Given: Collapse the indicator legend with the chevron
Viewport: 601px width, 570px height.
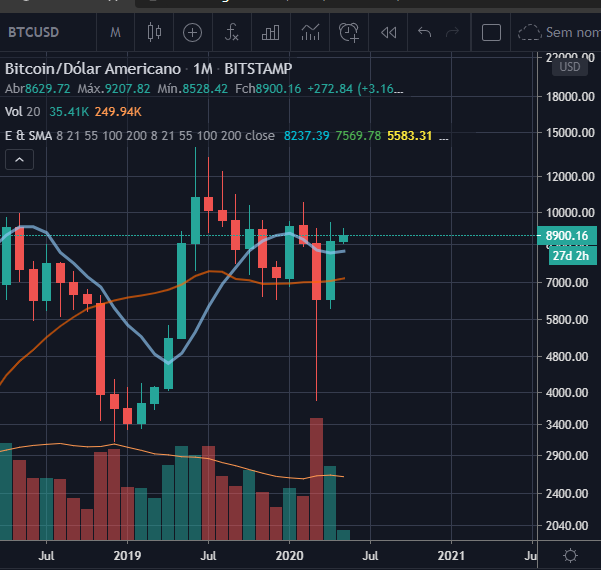Looking at the screenshot, I should 19,160.
